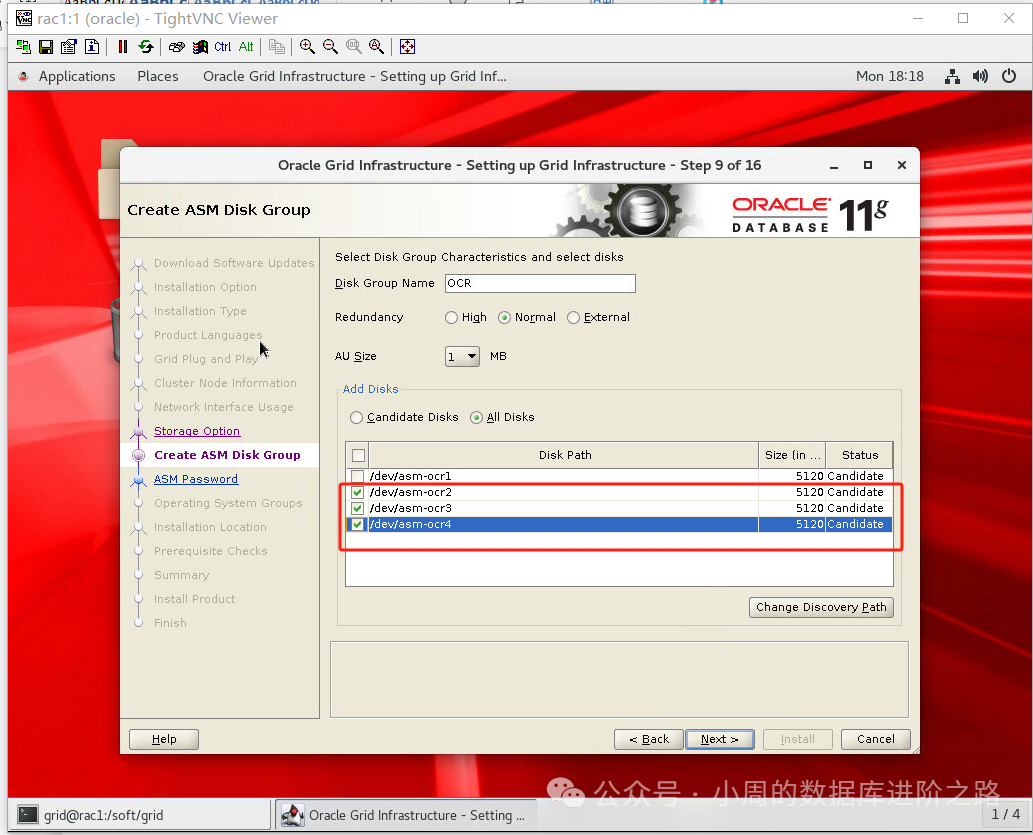This screenshot has height=835, width=1033.
Task: Check the /dev/asm-ocr1 checkbox
Action: pos(358,476)
